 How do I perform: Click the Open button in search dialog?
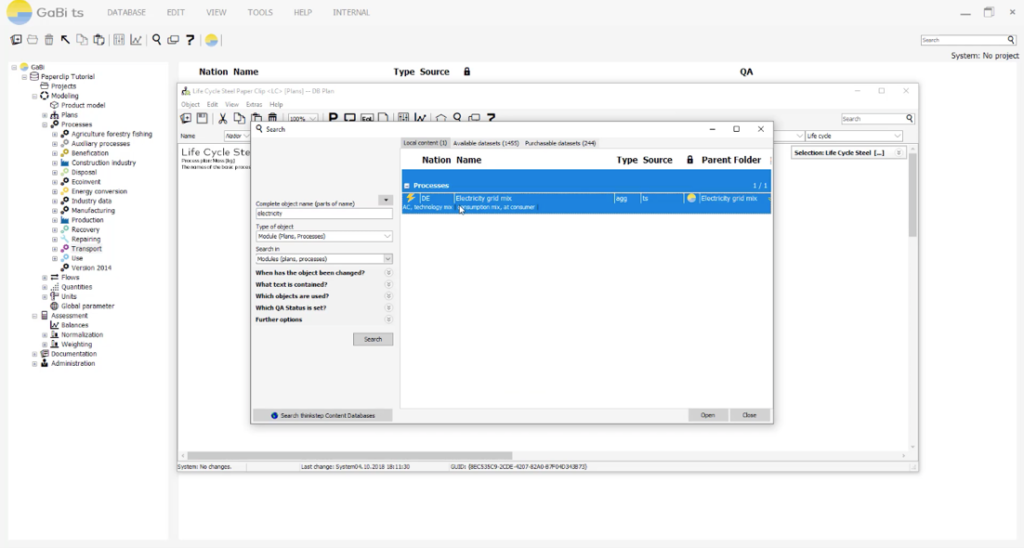tap(707, 415)
